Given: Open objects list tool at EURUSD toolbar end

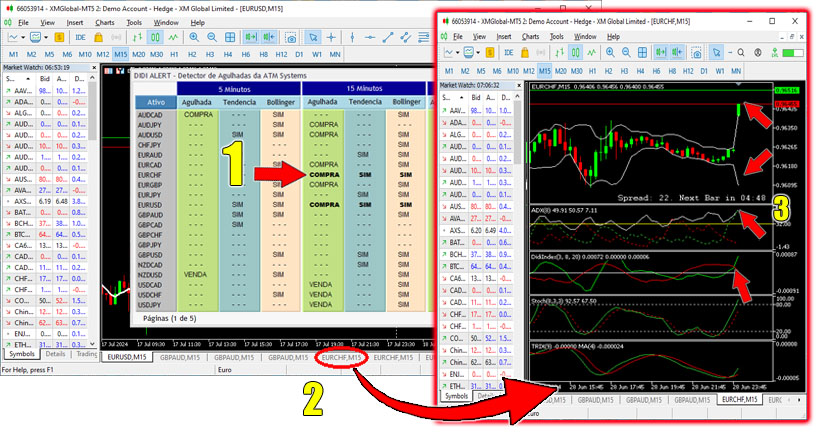Looking at the screenshot, I should point(423,37).
